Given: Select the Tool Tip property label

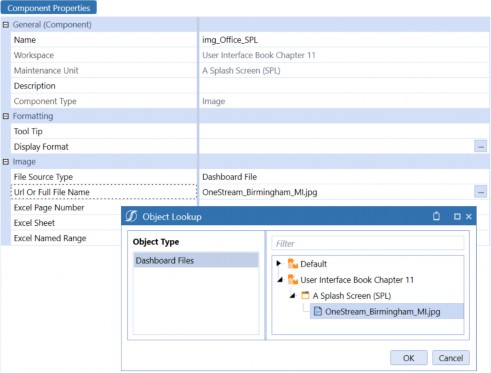Looking at the screenshot, I should click(x=28, y=131).
